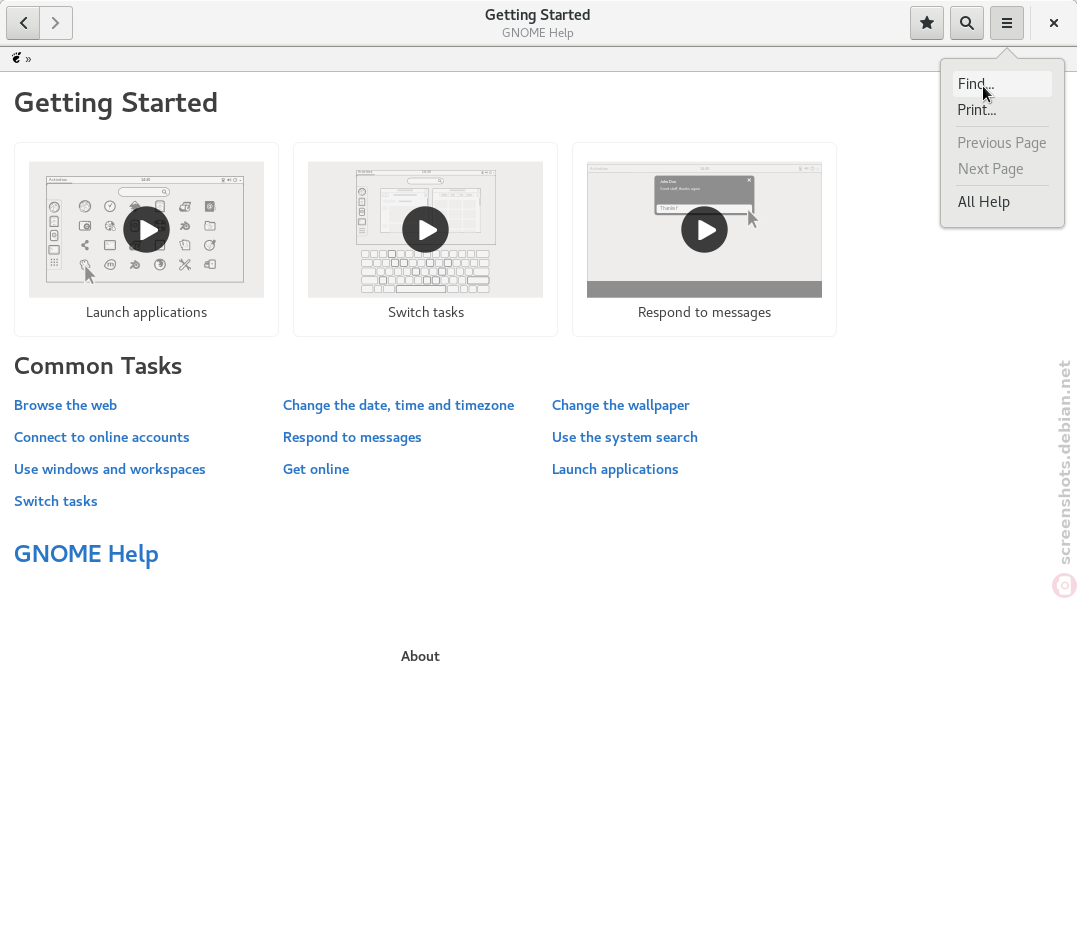This screenshot has width=1077, height=947.
Task: Click the Launch applications video caption
Action: 146,312
